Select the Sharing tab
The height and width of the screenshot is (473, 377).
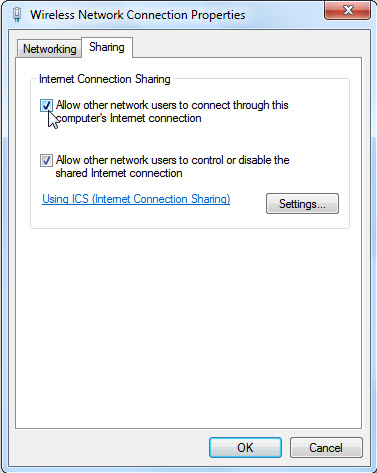coord(107,48)
